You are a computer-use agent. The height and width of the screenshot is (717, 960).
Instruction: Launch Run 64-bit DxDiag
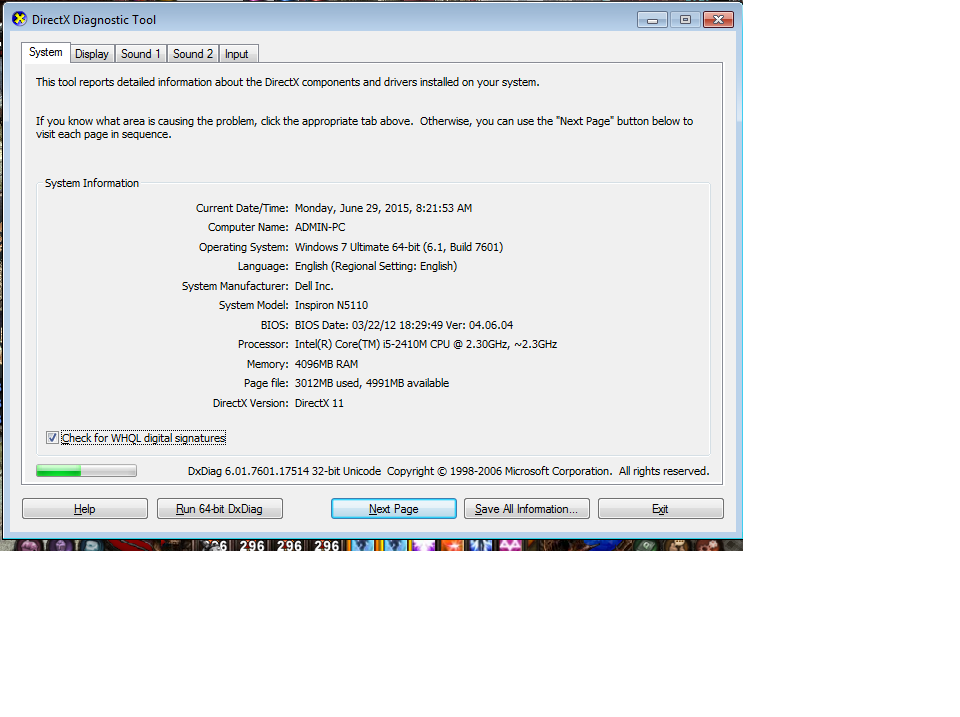click(220, 509)
